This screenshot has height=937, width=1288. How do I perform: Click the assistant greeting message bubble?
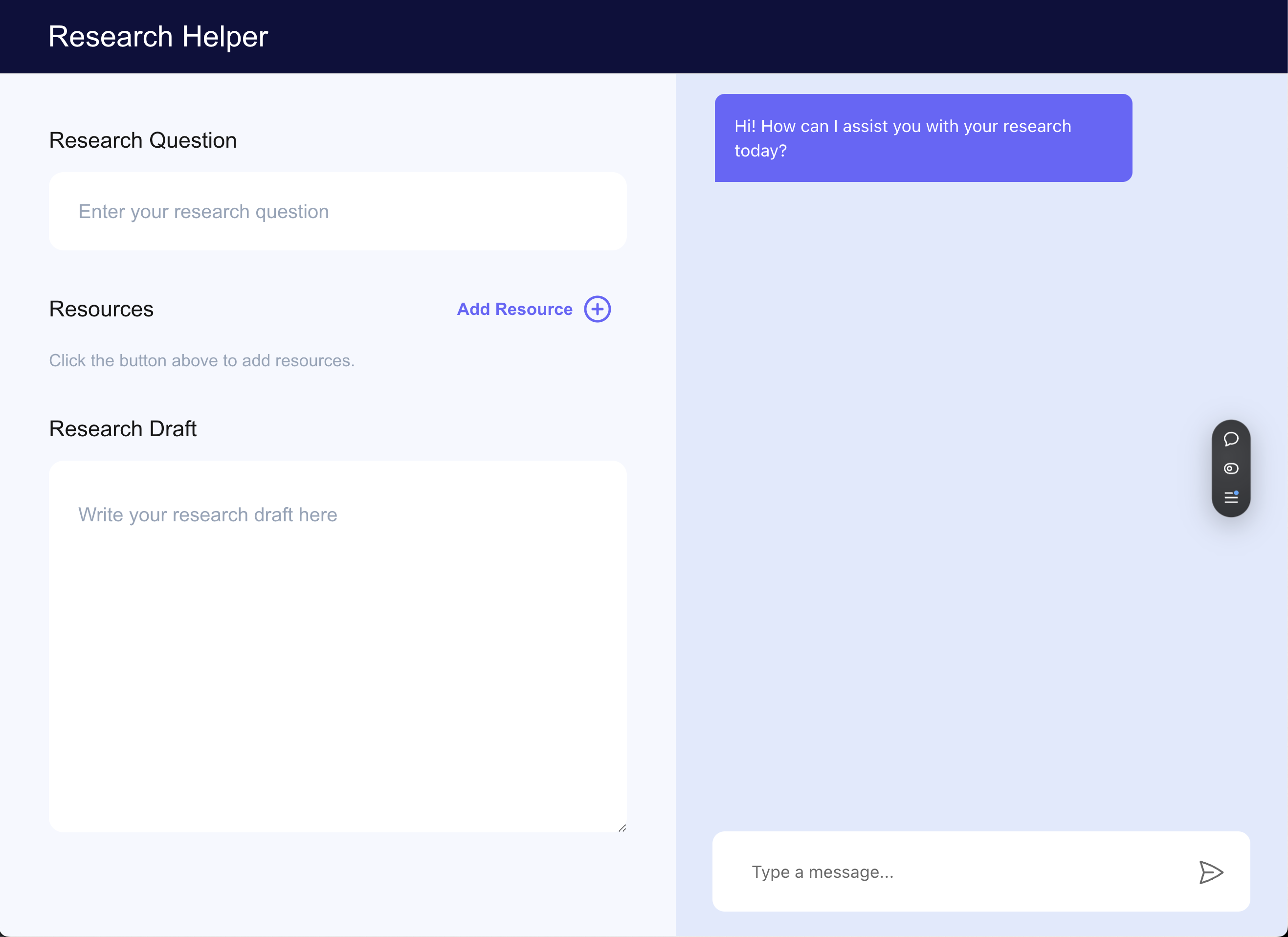pyautogui.click(x=923, y=138)
